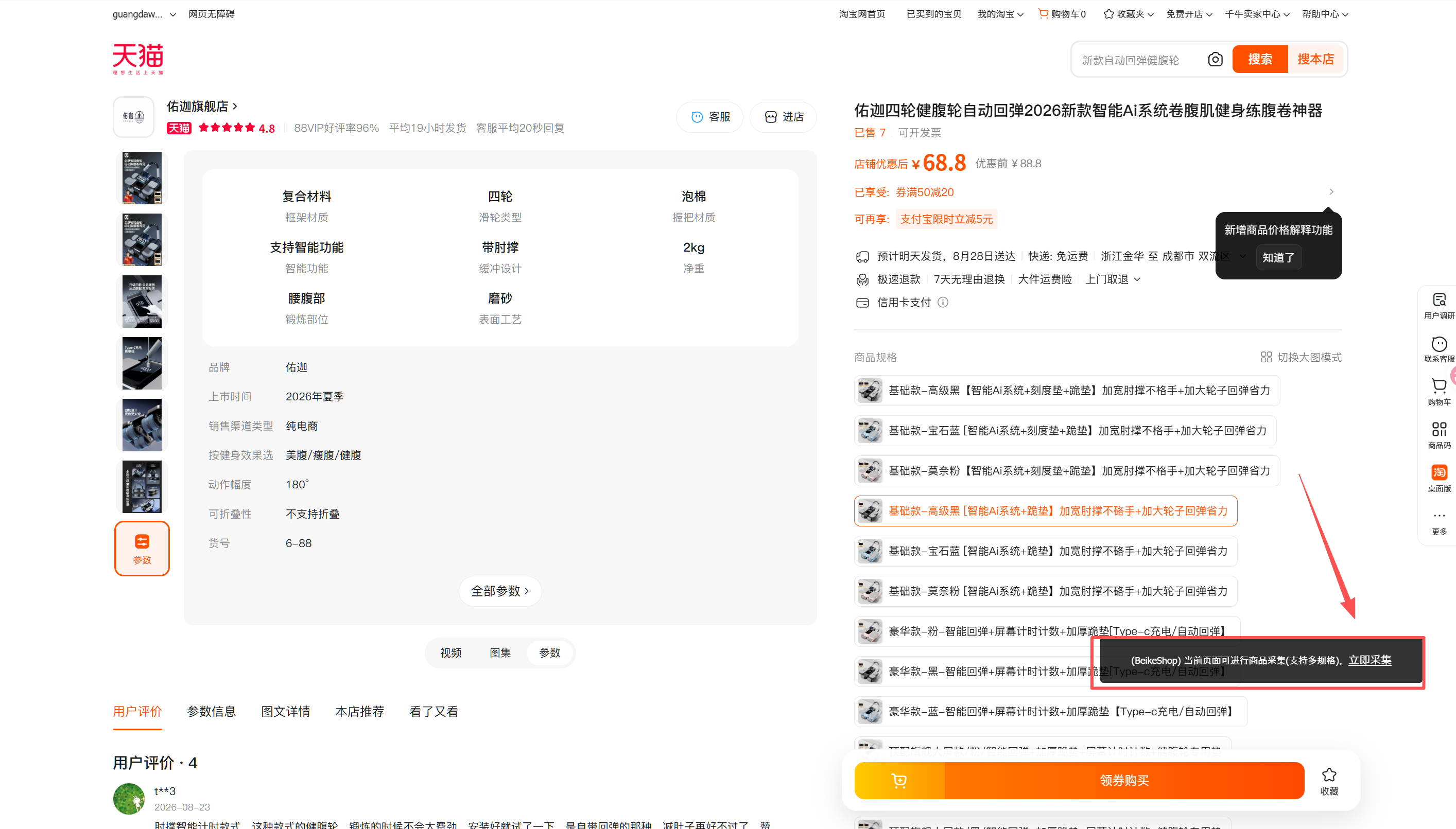Image resolution: width=1456 pixels, height=829 pixels.
Task: Go to 淘宝网首页
Action: [862, 14]
